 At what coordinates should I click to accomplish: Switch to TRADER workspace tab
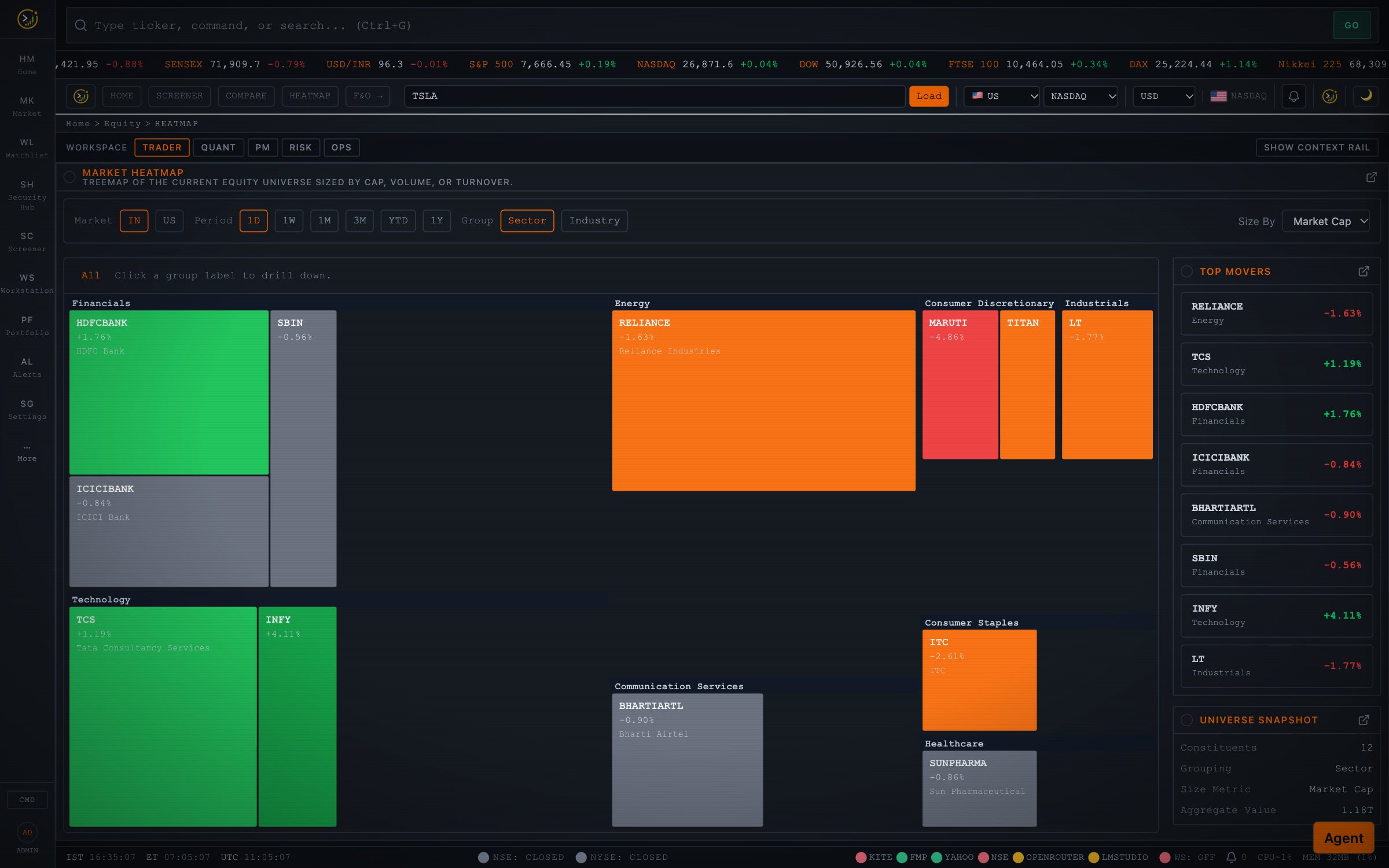pos(162,148)
